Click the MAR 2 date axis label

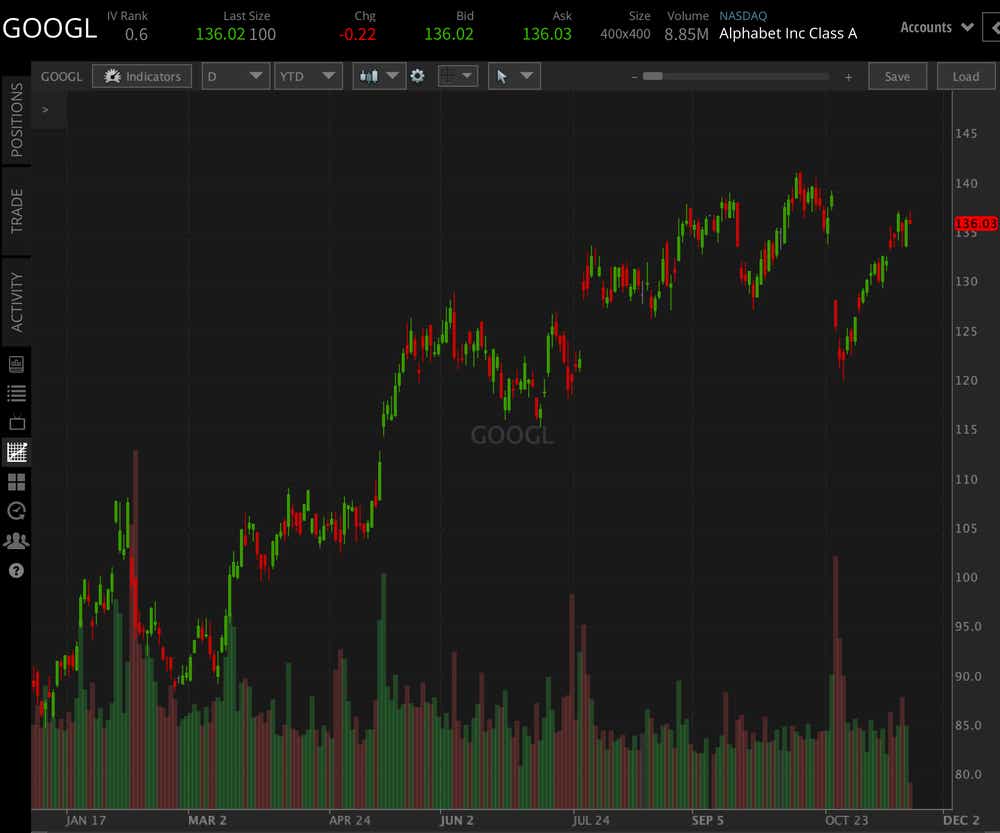point(207,820)
